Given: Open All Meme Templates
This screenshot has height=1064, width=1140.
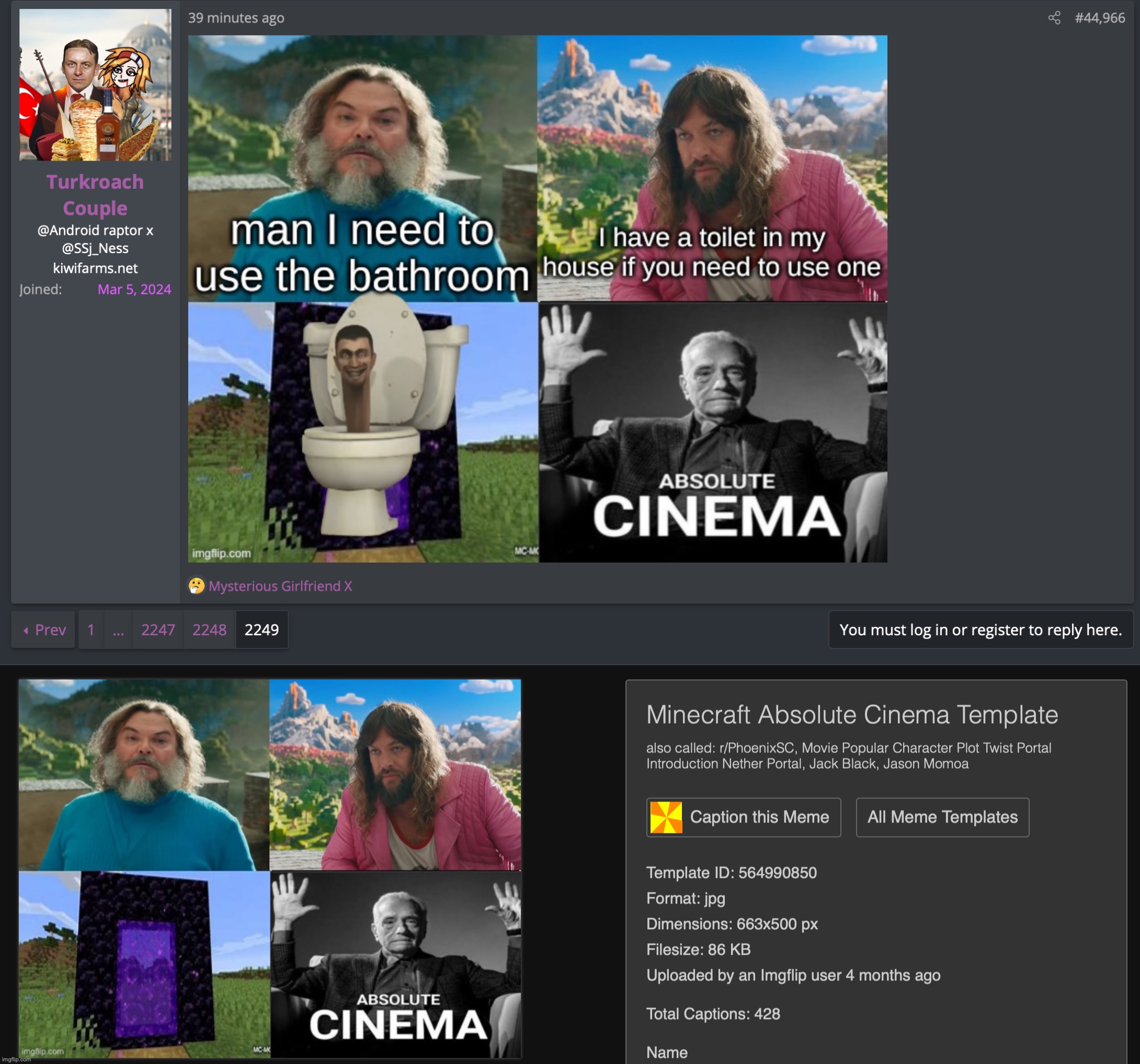Looking at the screenshot, I should pyautogui.click(x=942, y=817).
